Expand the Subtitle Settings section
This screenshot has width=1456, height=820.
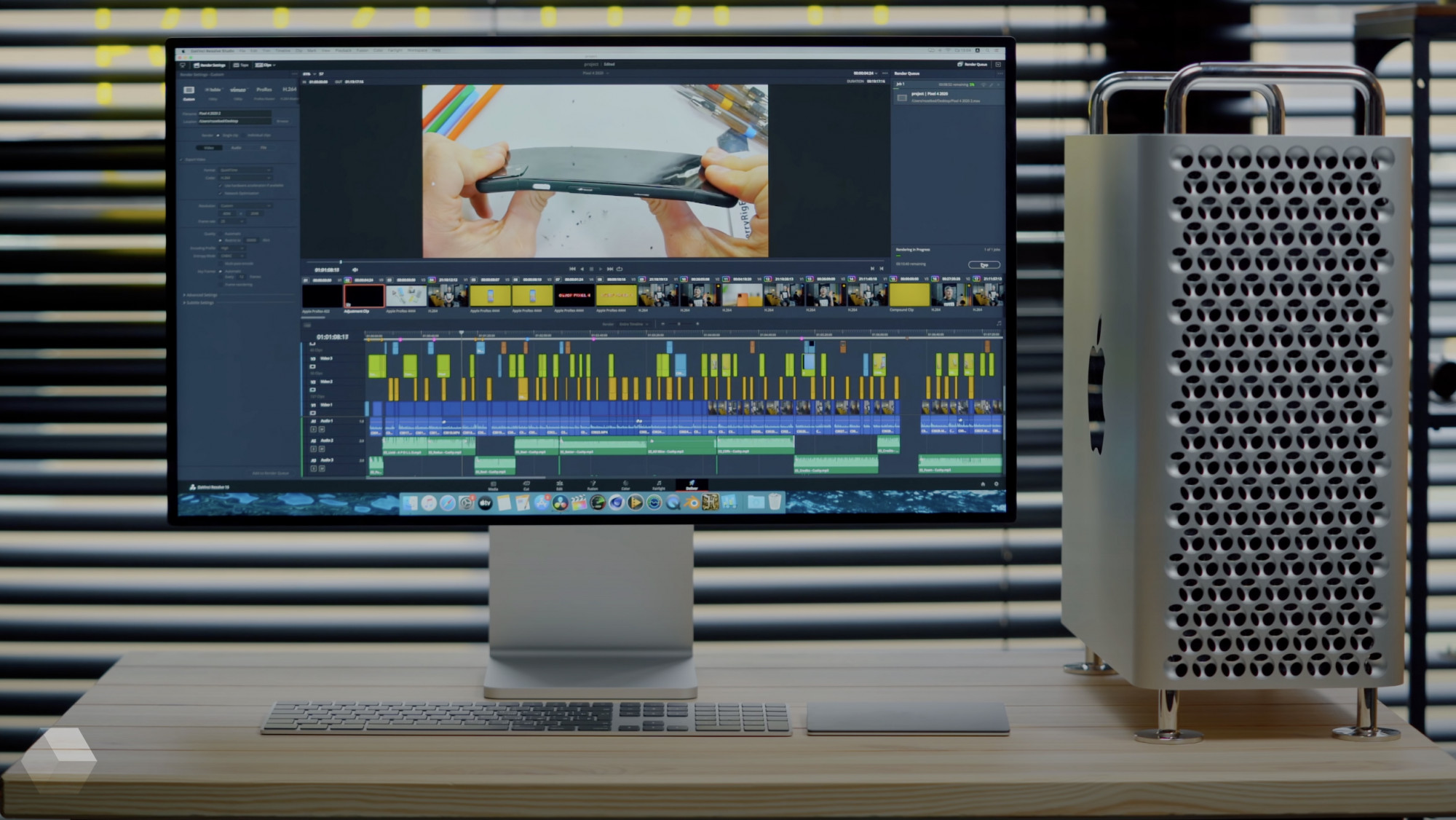(199, 303)
